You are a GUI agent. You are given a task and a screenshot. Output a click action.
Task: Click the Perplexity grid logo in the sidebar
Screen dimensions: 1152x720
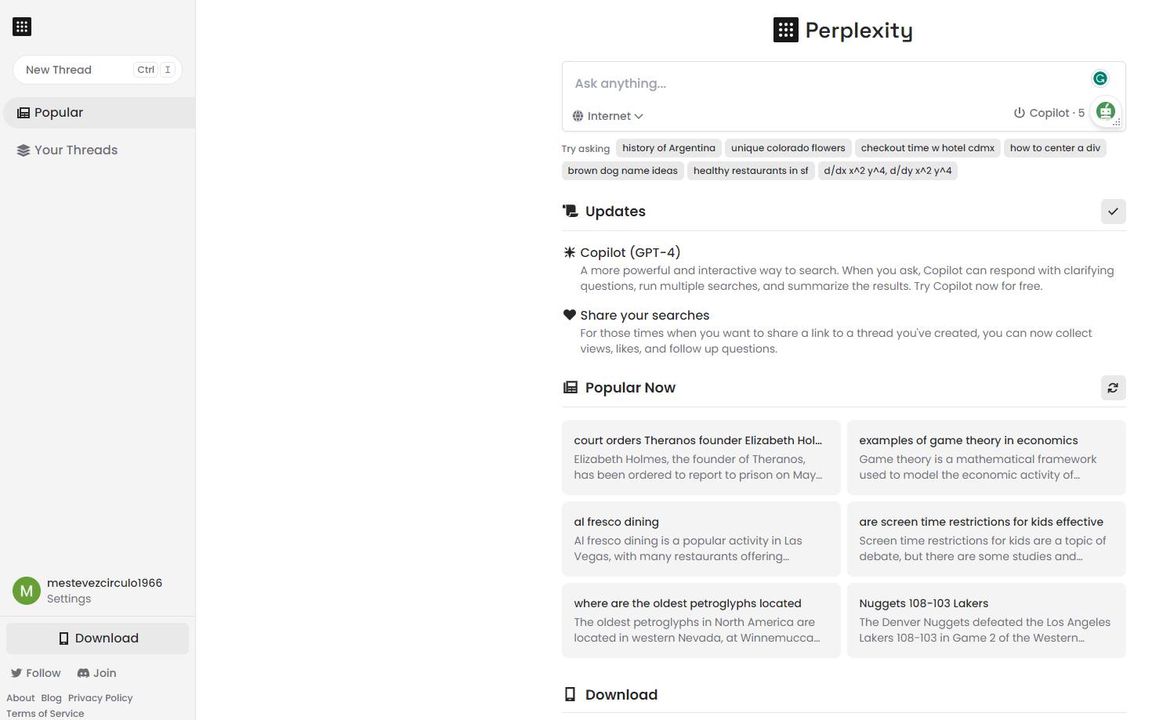tap(22, 26)
